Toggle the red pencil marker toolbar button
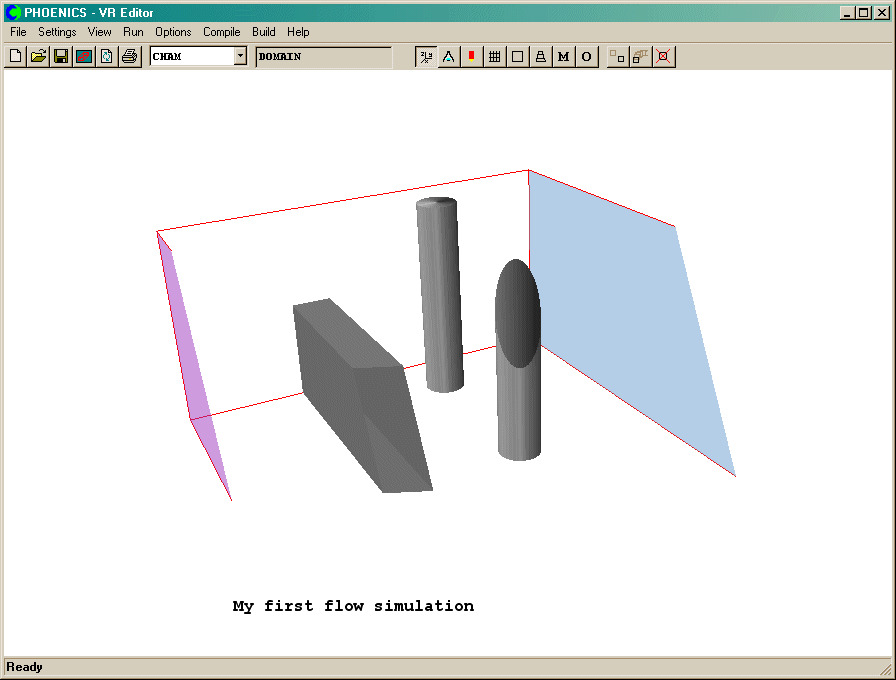This screenshot has height=680, width=896. tap(471, 57)
